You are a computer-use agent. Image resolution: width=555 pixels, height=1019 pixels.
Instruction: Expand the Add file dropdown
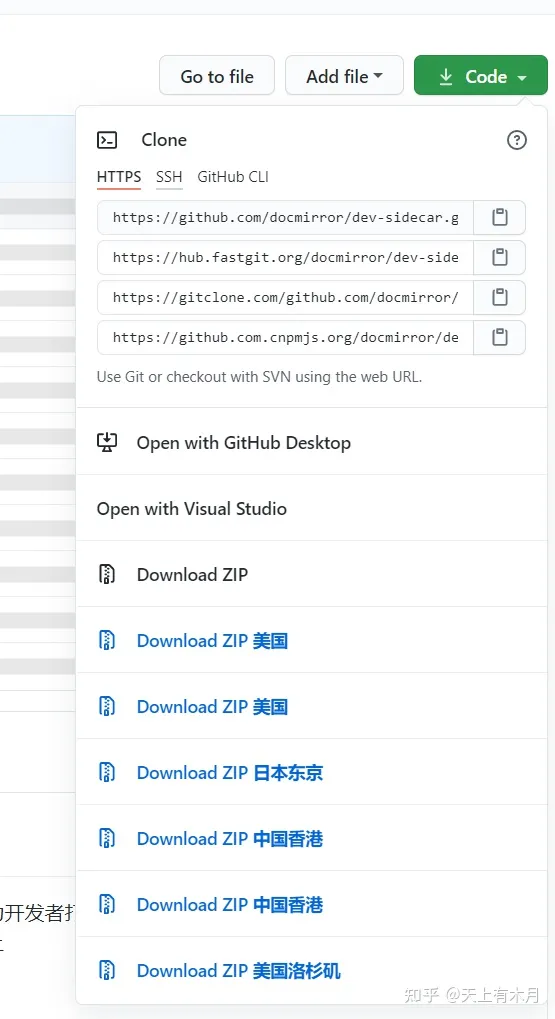[344, 76]
